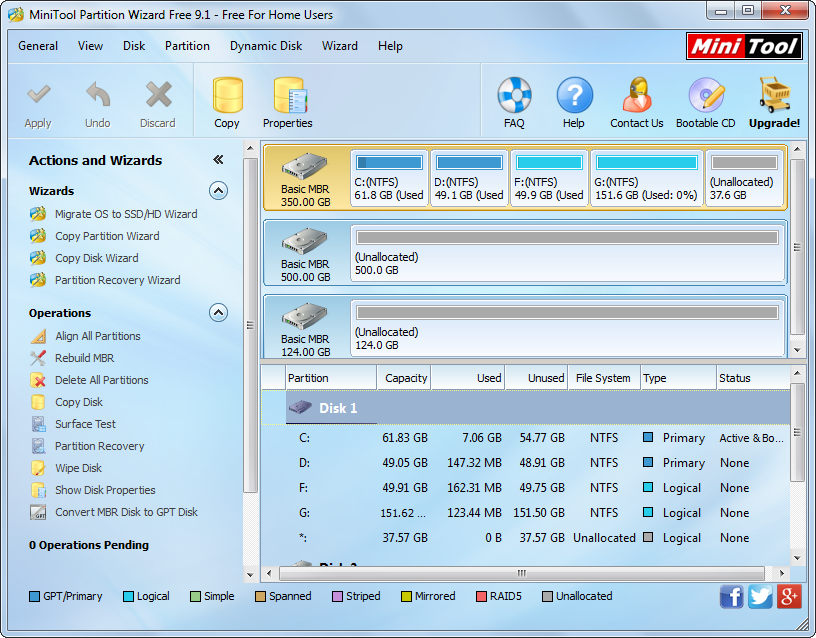Click down arrow of disk map scrollbar
The image size is (816, 638).
(x=797, y=350)
